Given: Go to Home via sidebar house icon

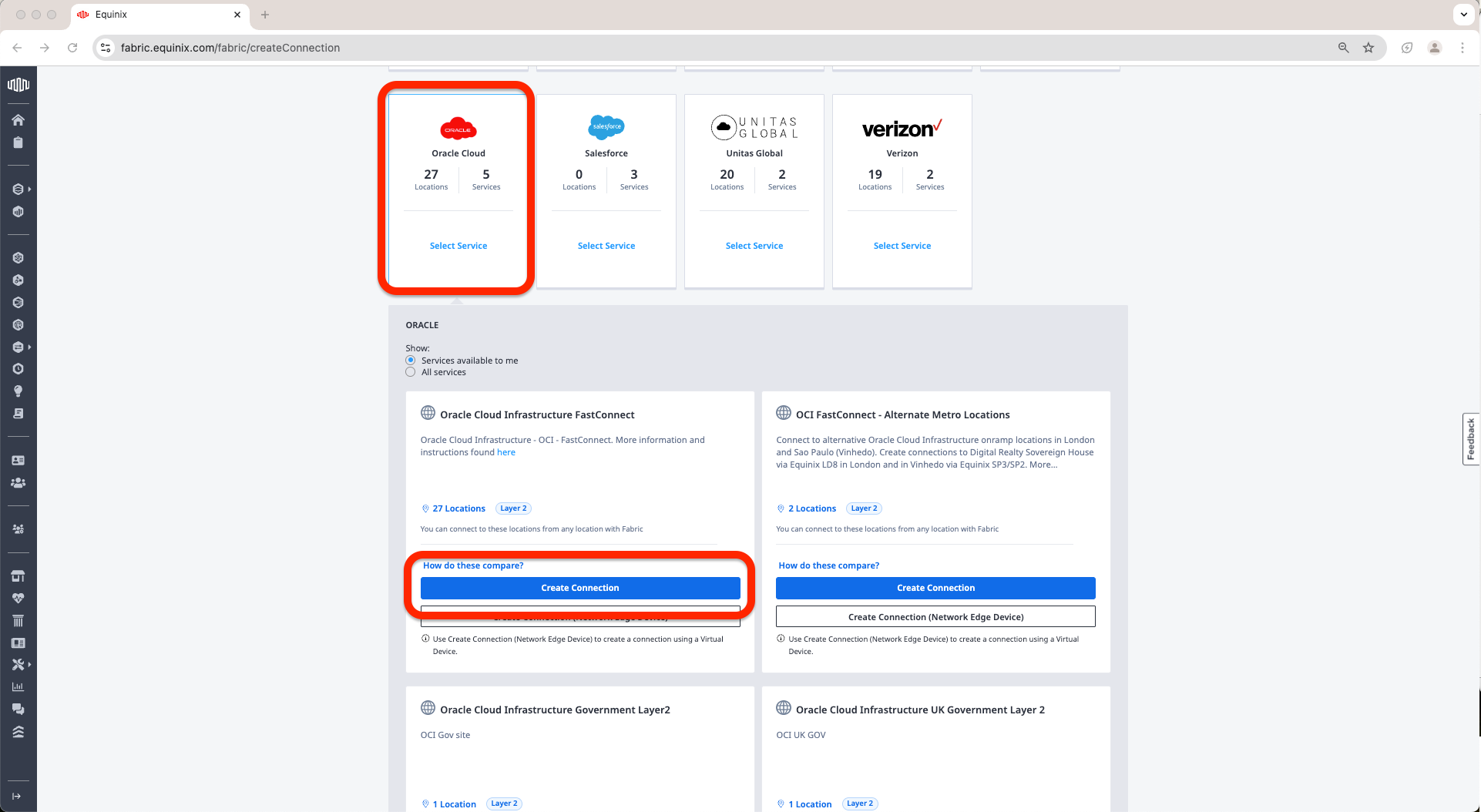Looking at the screenshot, I should click(18, 119).
